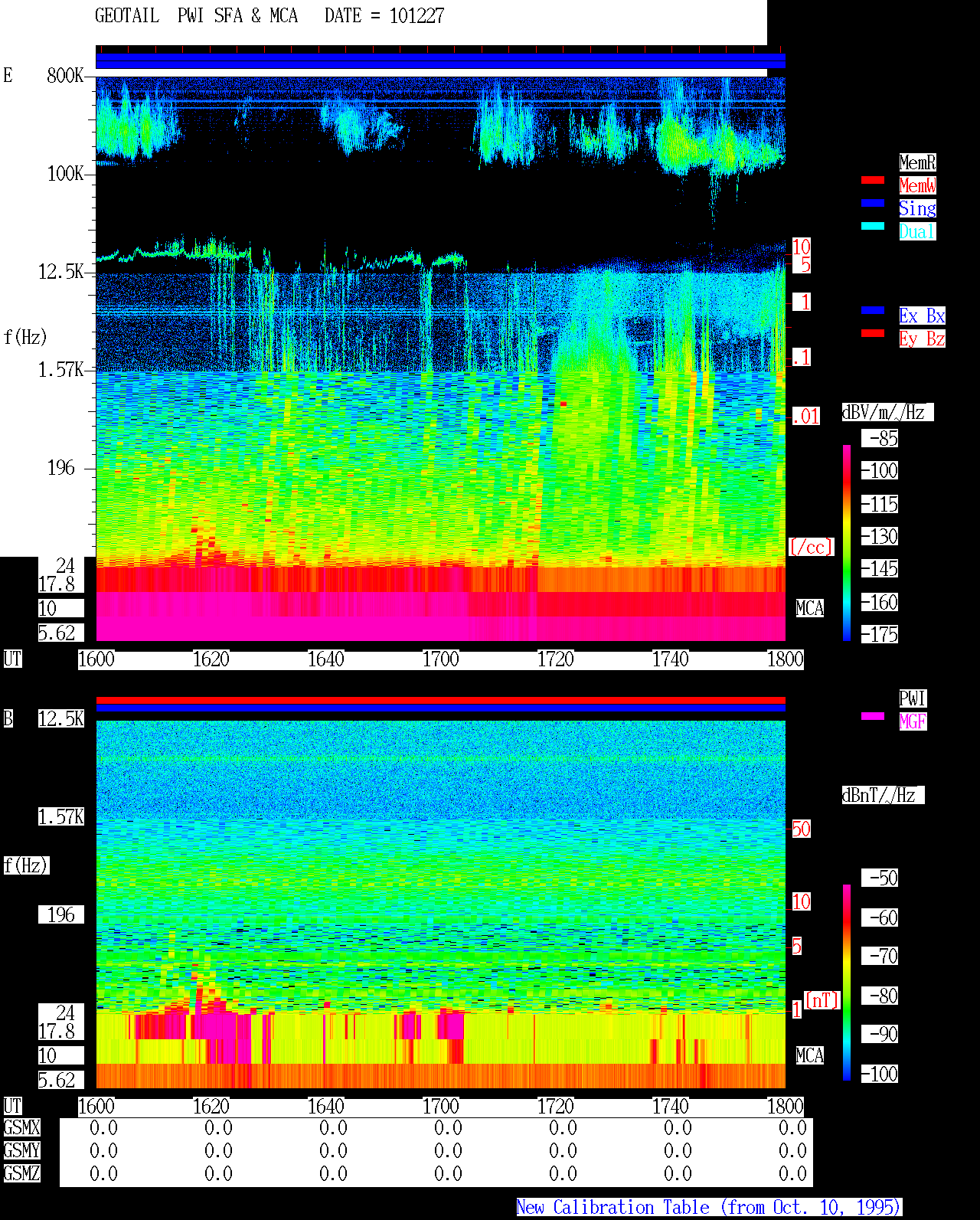Click the f(Hz) label of the E panel
This screenshot has width=980, height=1220.
(x=25, y=337)
